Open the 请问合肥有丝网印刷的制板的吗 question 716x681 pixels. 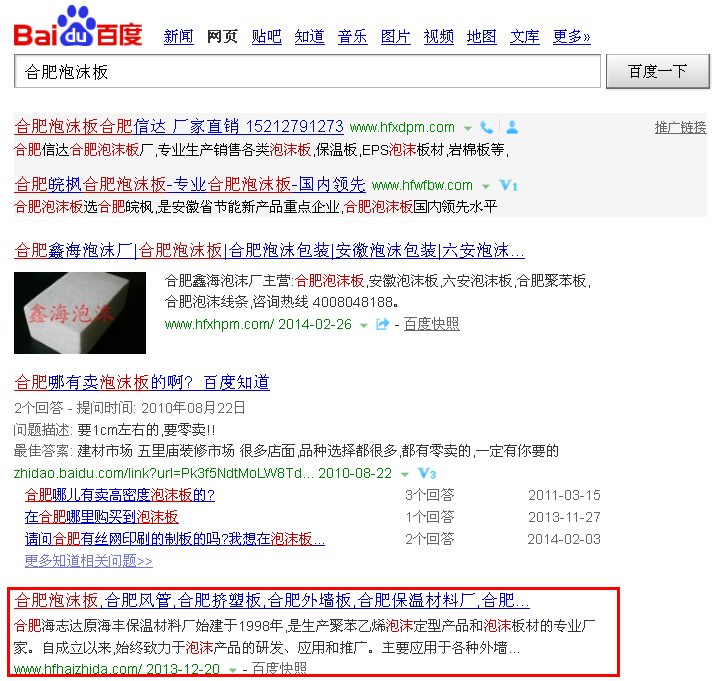[175, 539]
